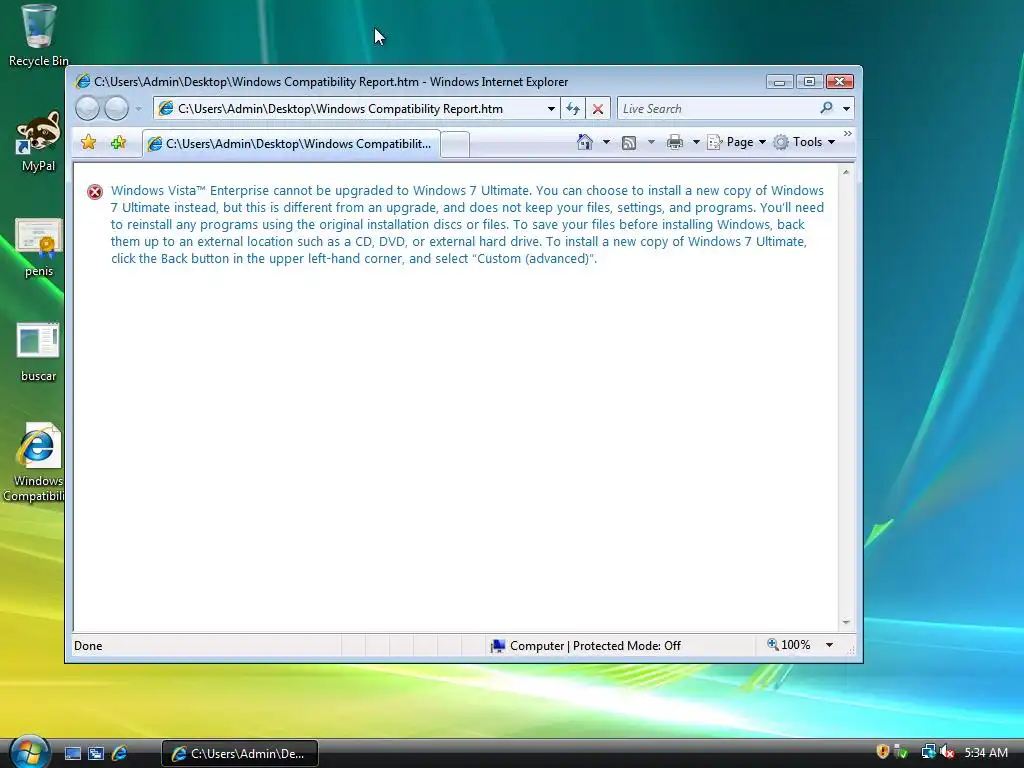Viewport: 1024px width, 768px height.
Task: Open the zoom level dropdown arrow
Action: tap(829, 645)
